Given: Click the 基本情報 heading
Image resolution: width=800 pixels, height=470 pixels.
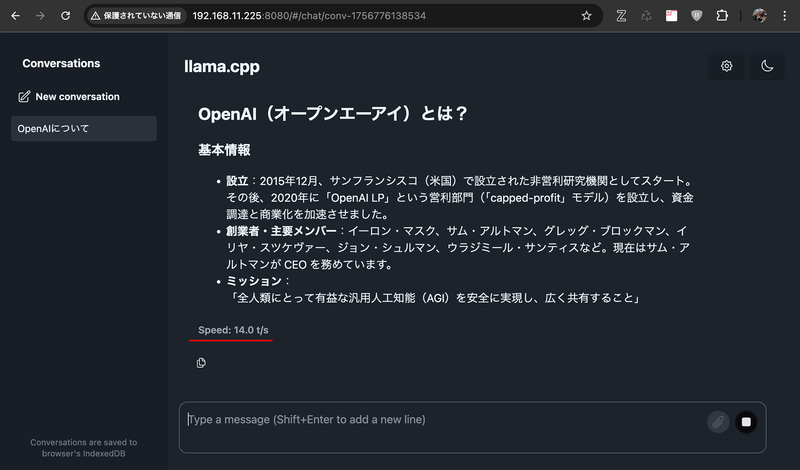Looking at the screenshot, I should 224,150.
